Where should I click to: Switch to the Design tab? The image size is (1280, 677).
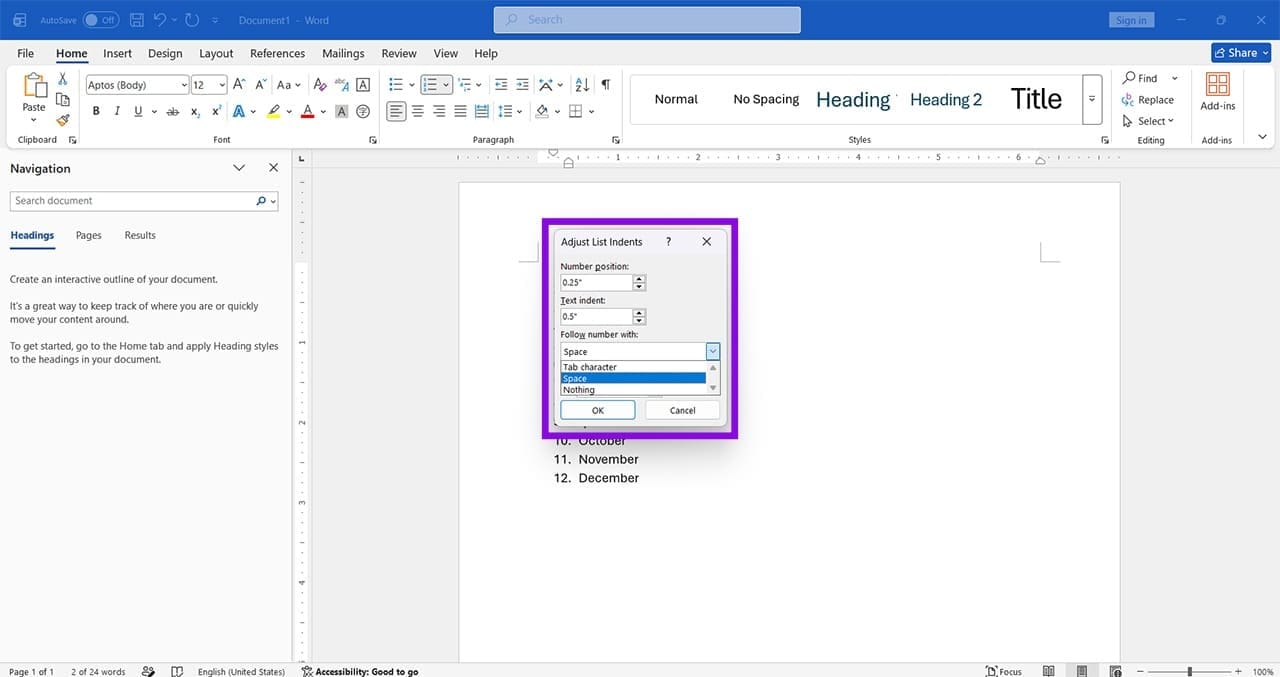tap(165, 53)
